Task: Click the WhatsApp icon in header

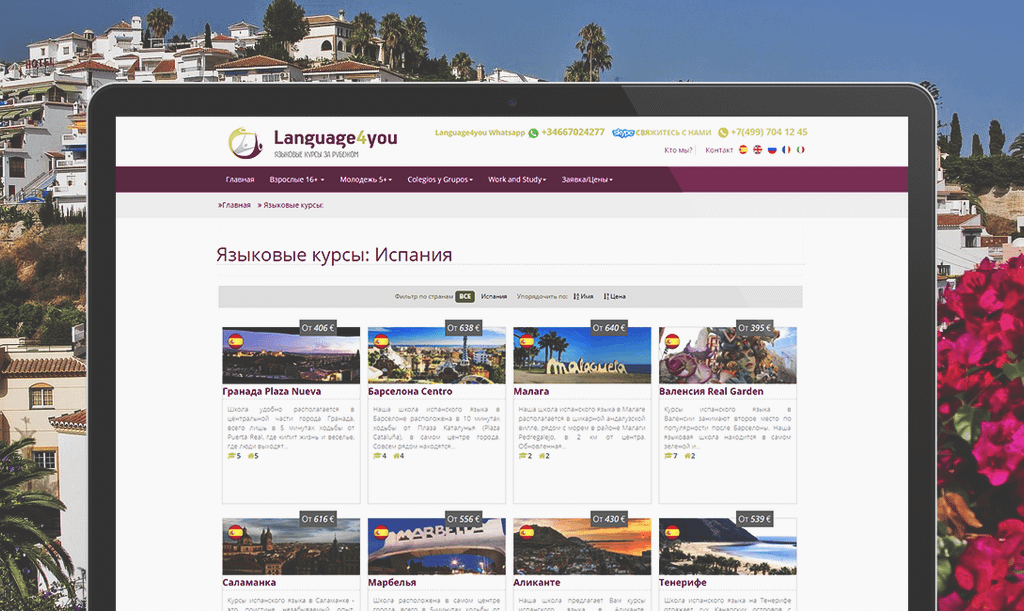Action: [534, 133]
